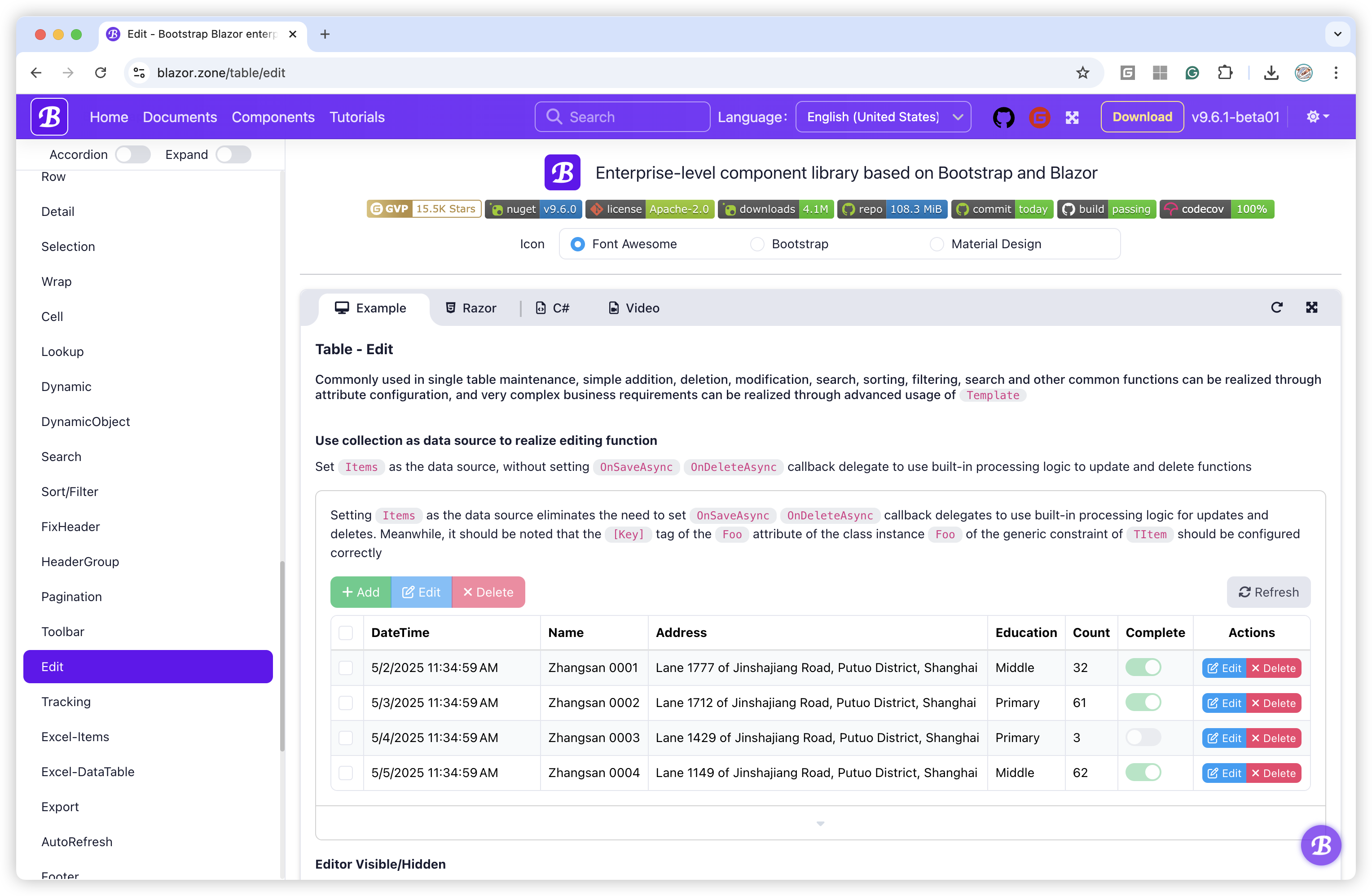Expand the collapsed section below the table
Screen dimensions: 1372x896
click(x=820, y=823)
